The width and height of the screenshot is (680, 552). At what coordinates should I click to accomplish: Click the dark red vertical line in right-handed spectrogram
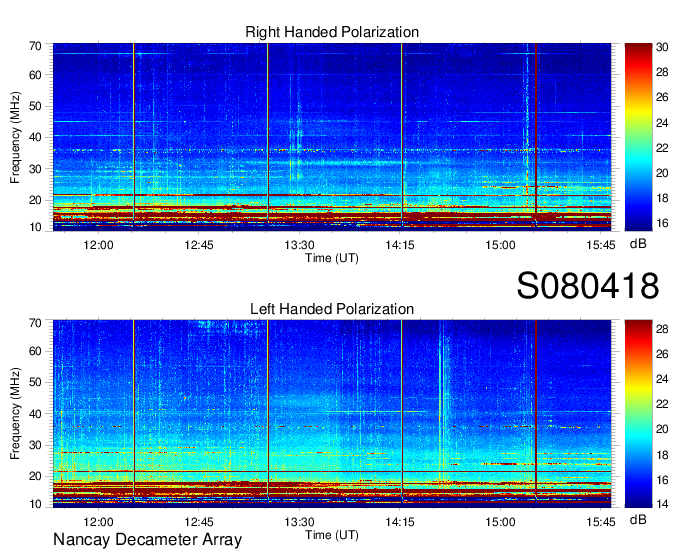(x=536, y=130)
